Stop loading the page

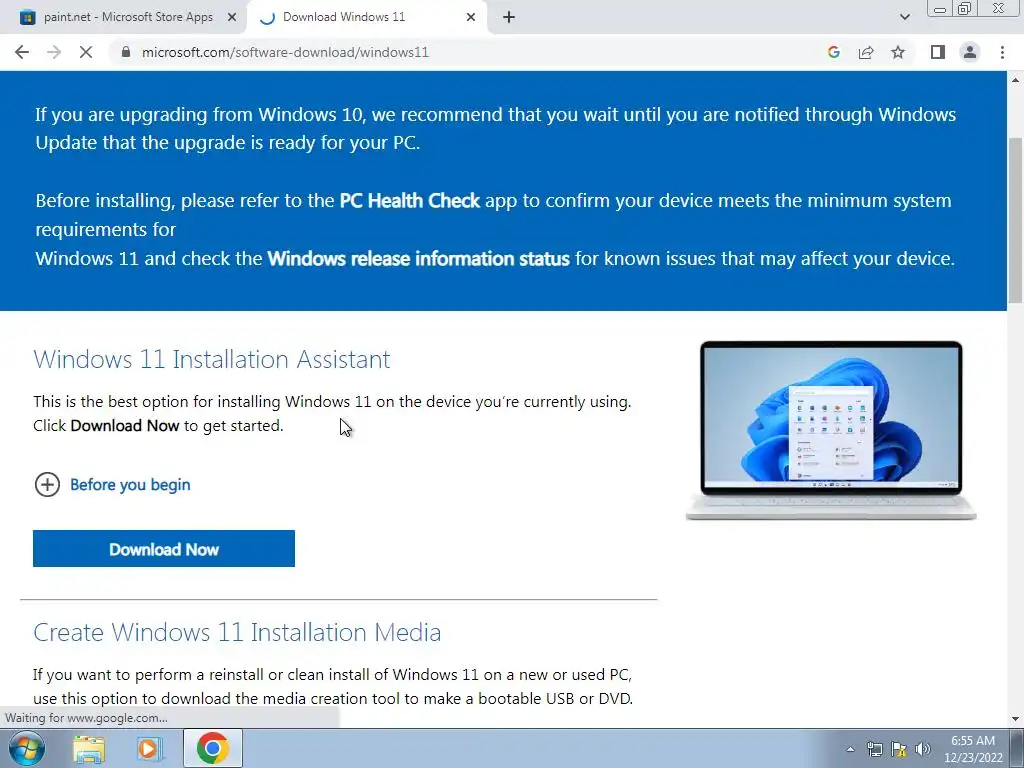tap(86, 52)
